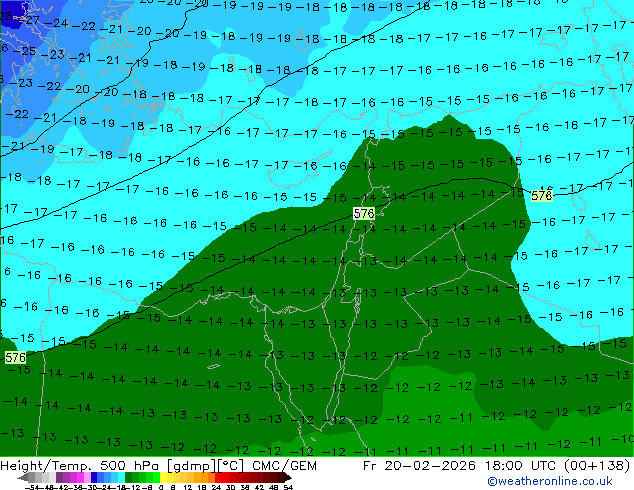Click the left arrow end of the color scale
Screen dimensions: 634x490
[x=22, y=477]
